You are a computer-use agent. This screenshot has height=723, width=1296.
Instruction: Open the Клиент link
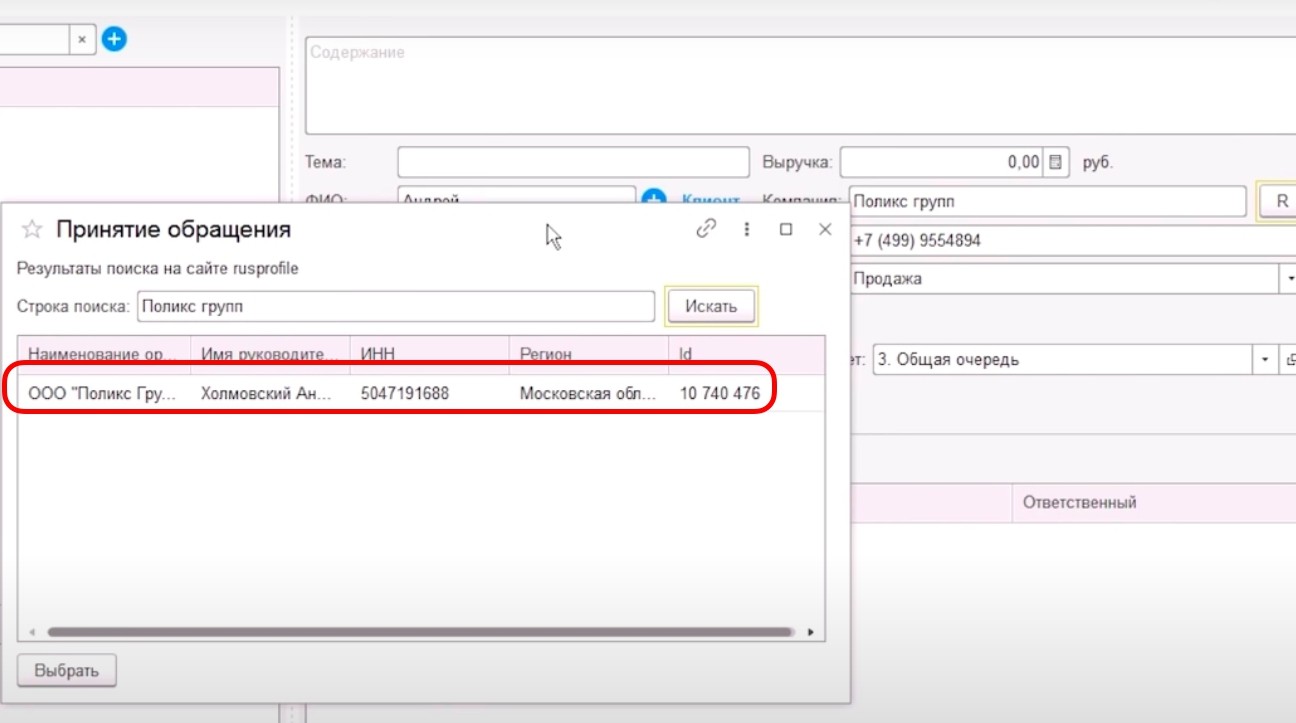coord(711,200)
